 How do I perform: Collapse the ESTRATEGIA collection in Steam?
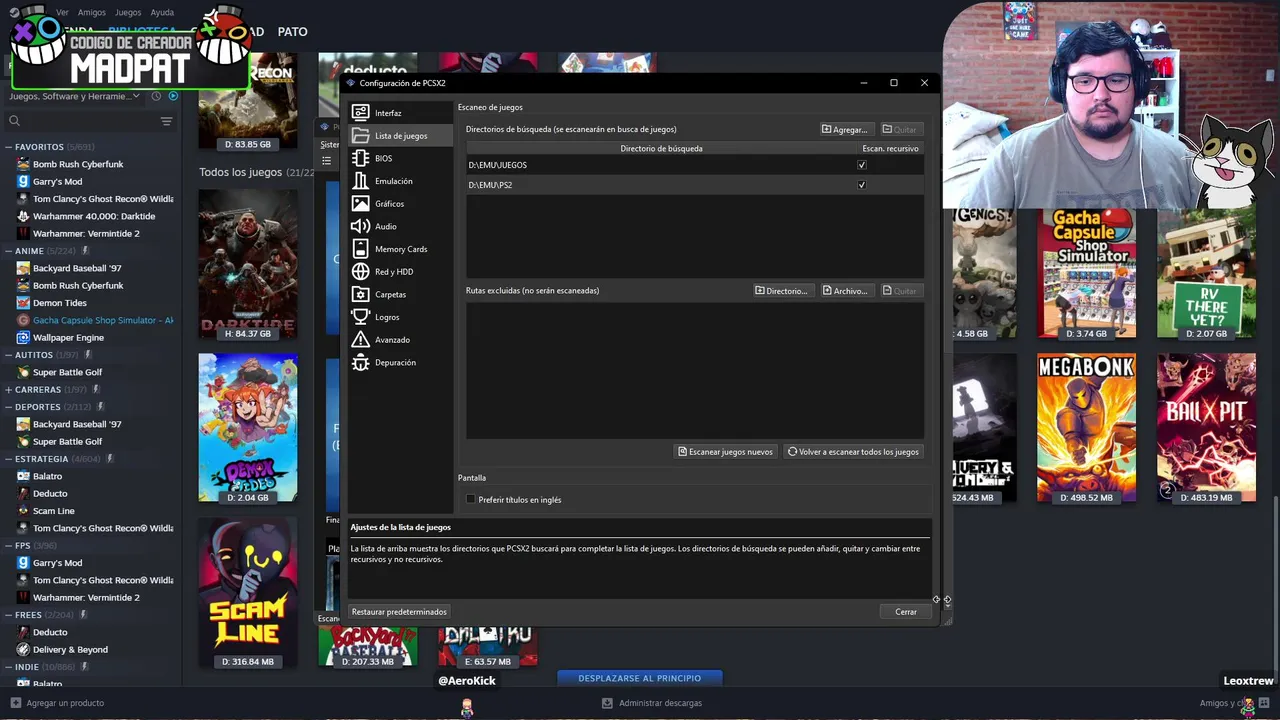pos(8,459)
